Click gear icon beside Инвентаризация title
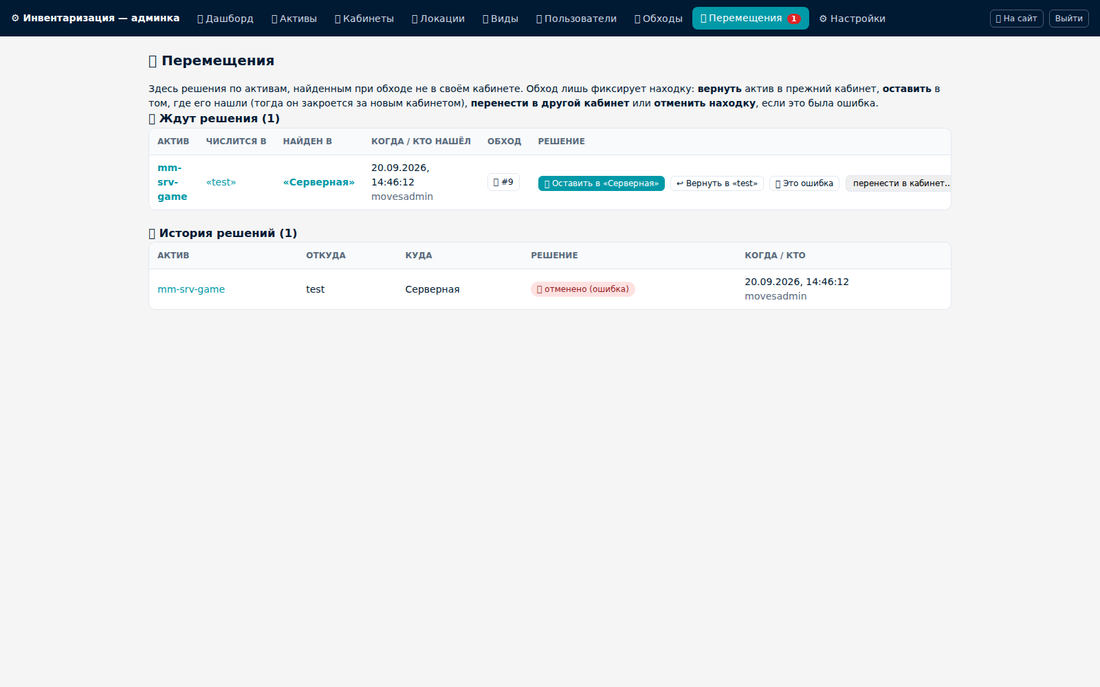Viewport: 1100px width, 687px height. point(15,18)
